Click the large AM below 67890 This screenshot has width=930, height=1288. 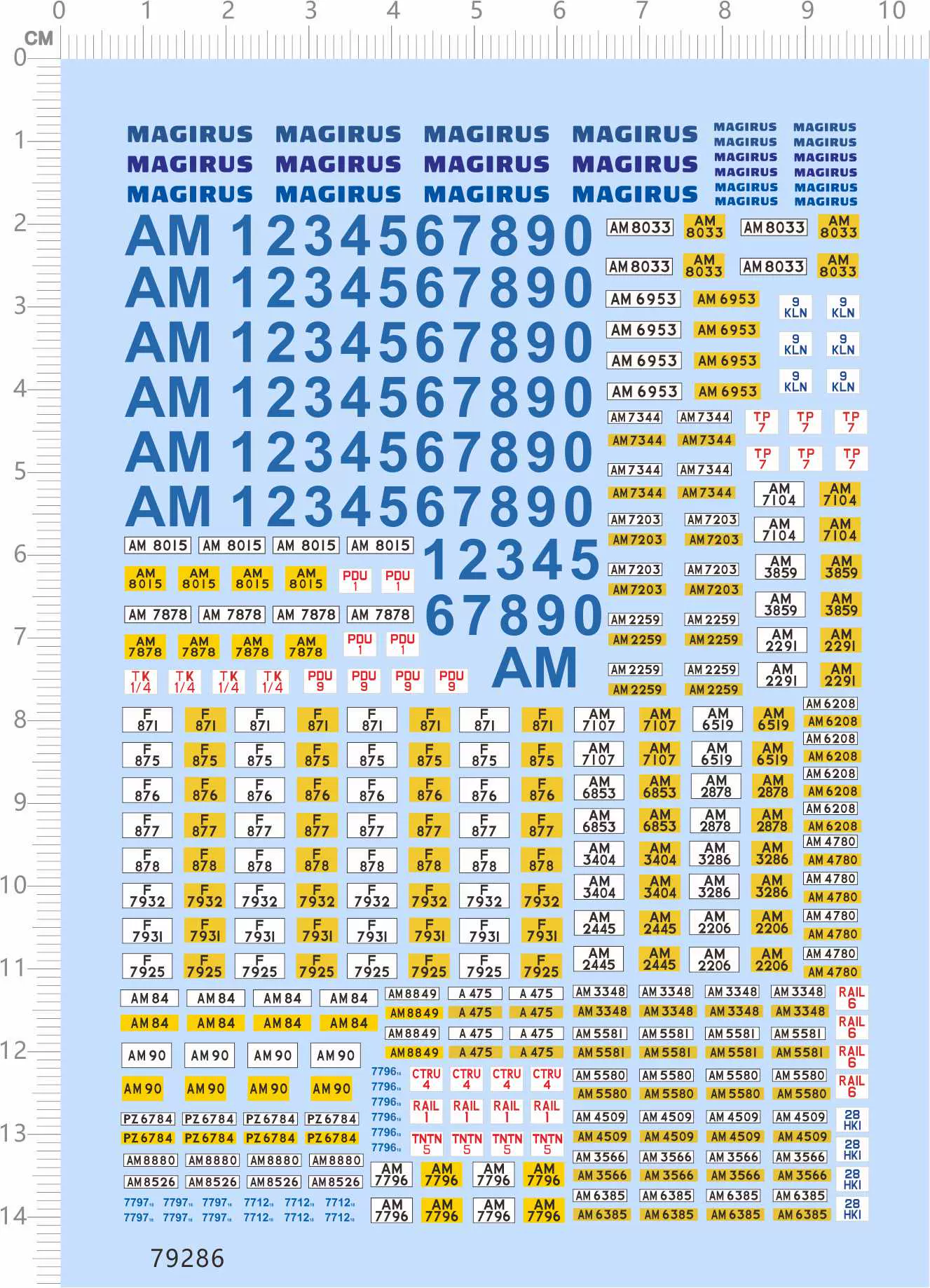535,668
